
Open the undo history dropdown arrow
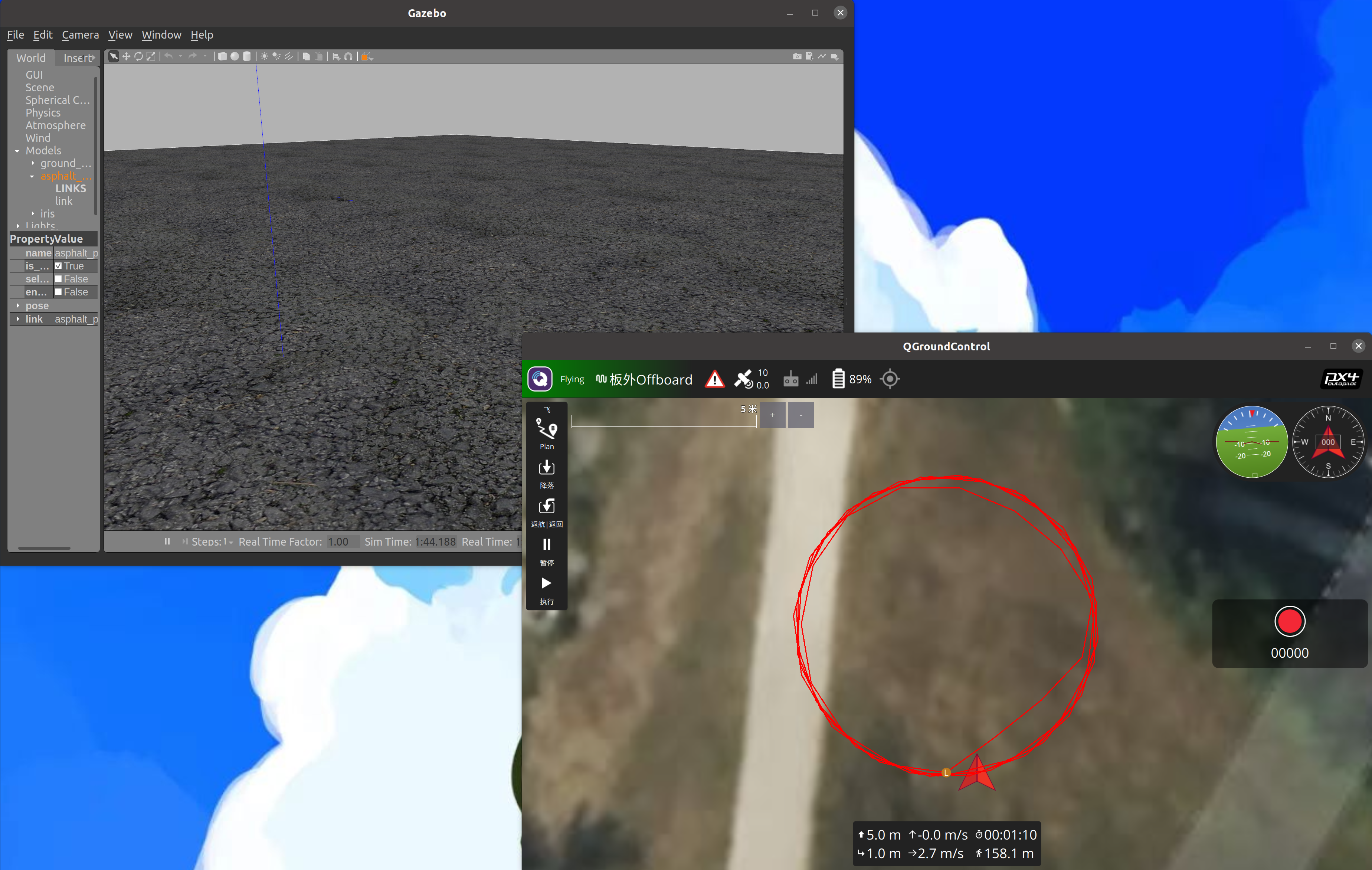click(x=180, y=56)
